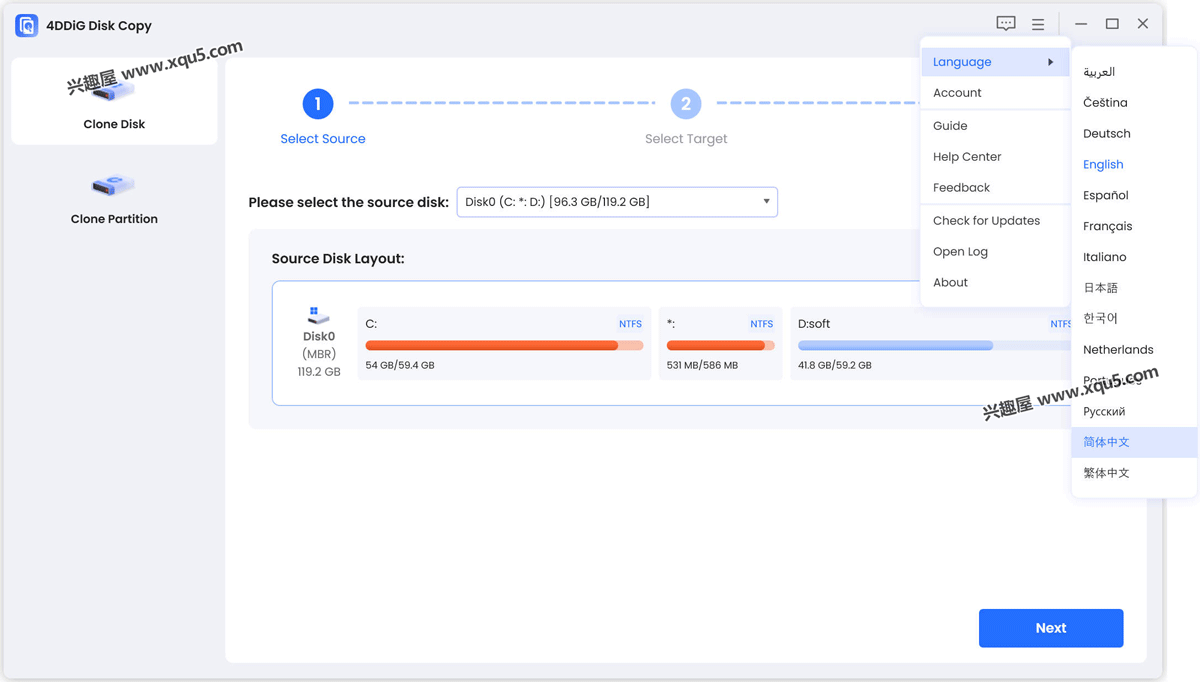The height and width of the screenshot is (682, 1200).
Task: Switch language to Netherlands
Action: coord(1134,350)
